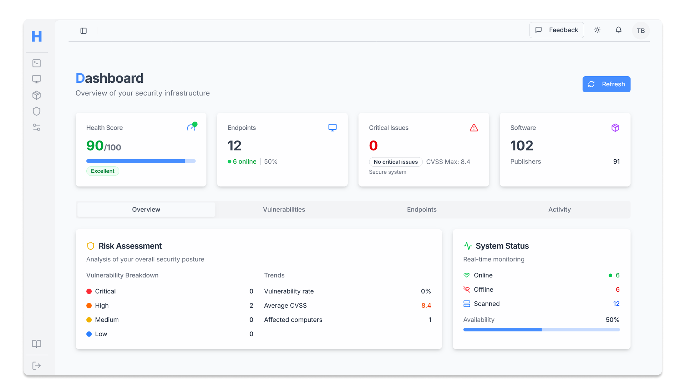680x390 pixels.
Task: Toggle the sidebar panel icon
Action: point(83,31)
